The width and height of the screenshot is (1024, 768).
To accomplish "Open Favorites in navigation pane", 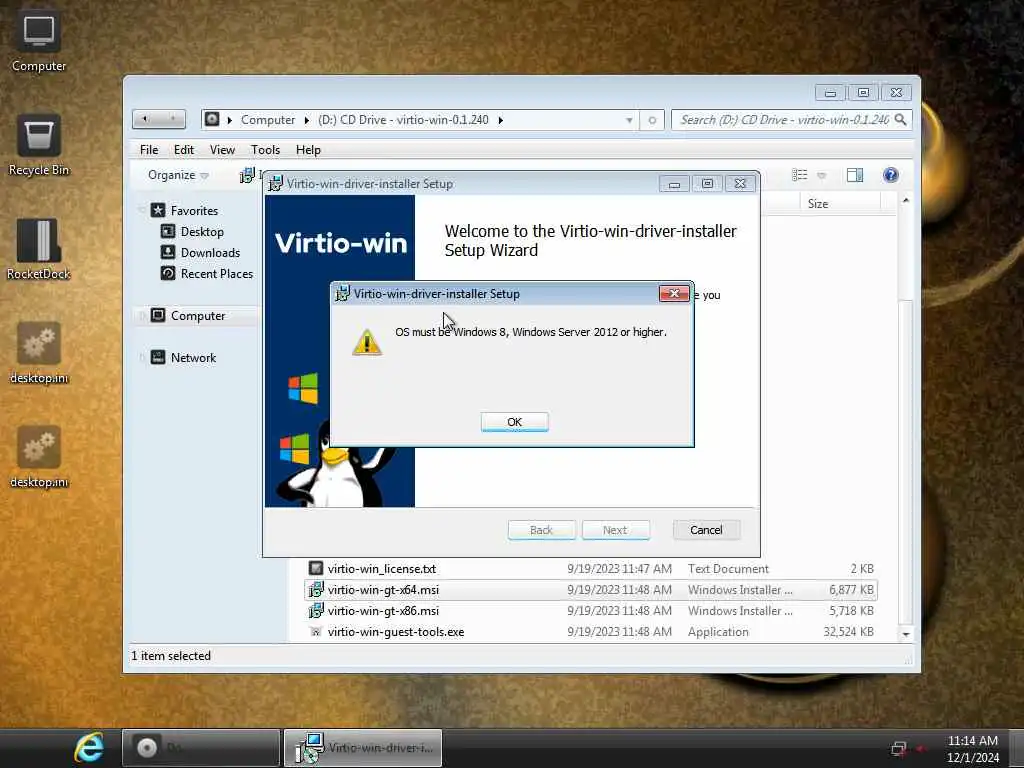I will pyautogui.click(x=194, y=210).
